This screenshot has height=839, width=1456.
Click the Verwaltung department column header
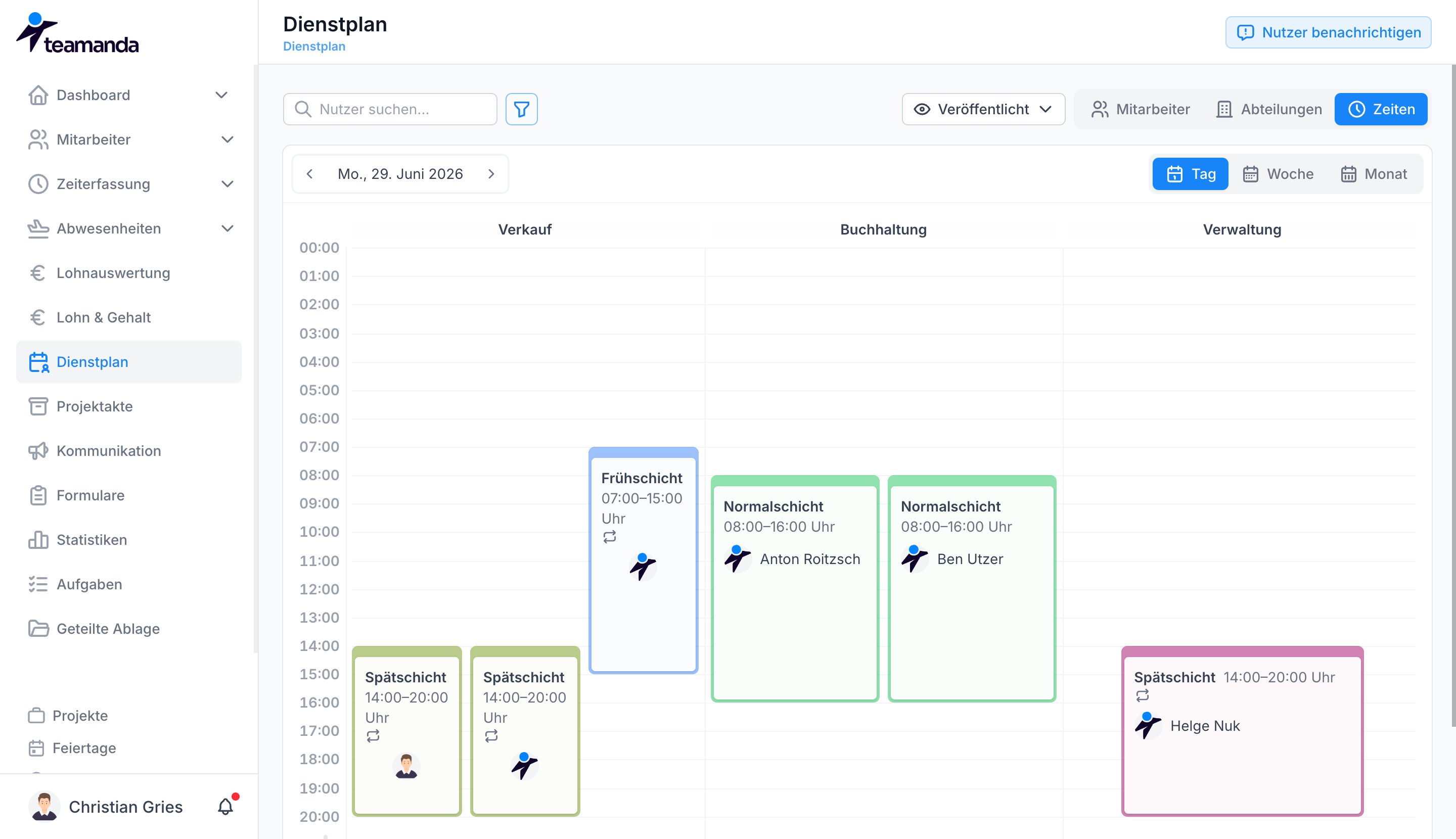pyautogui.click(x=1242, y=229)
